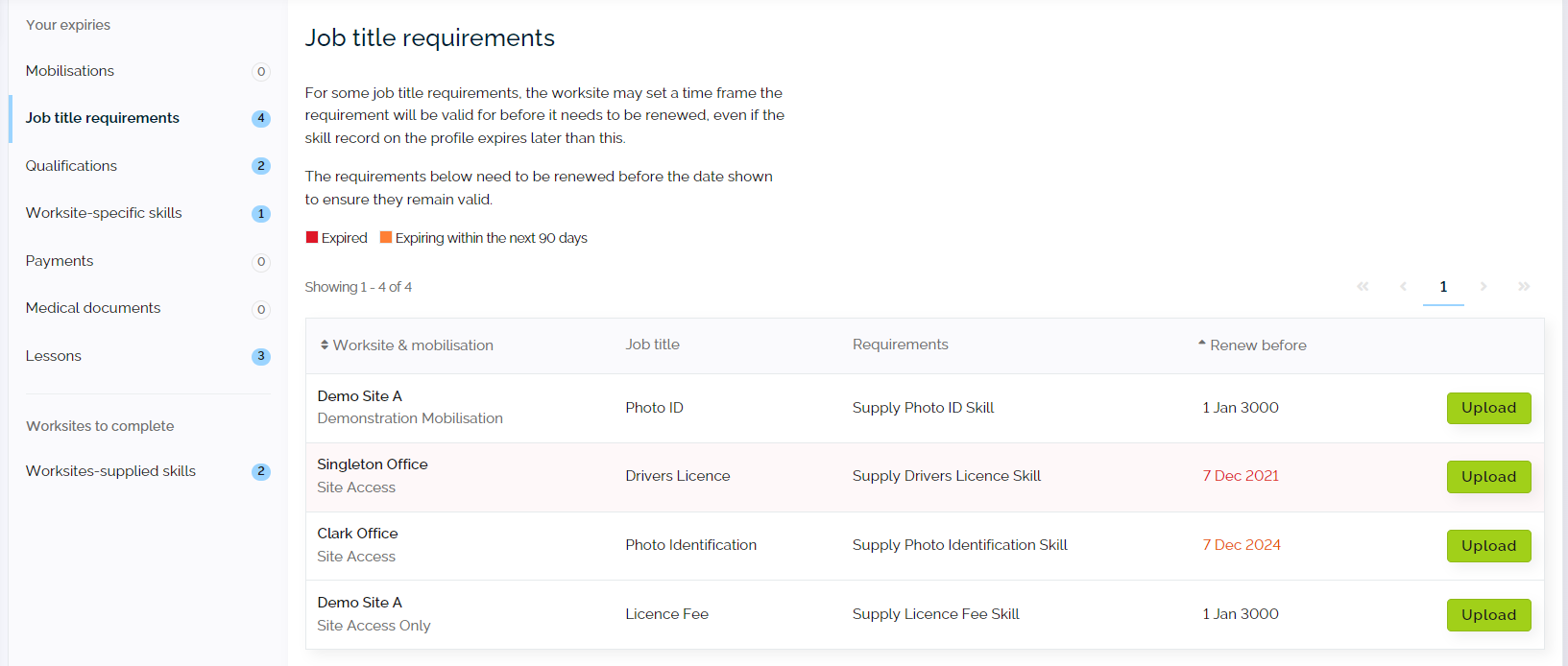Click the next page chevron
Image resolution: width=1568 pixels, height=666 pixels.
pyautogui.click(x=1484, y=287)
